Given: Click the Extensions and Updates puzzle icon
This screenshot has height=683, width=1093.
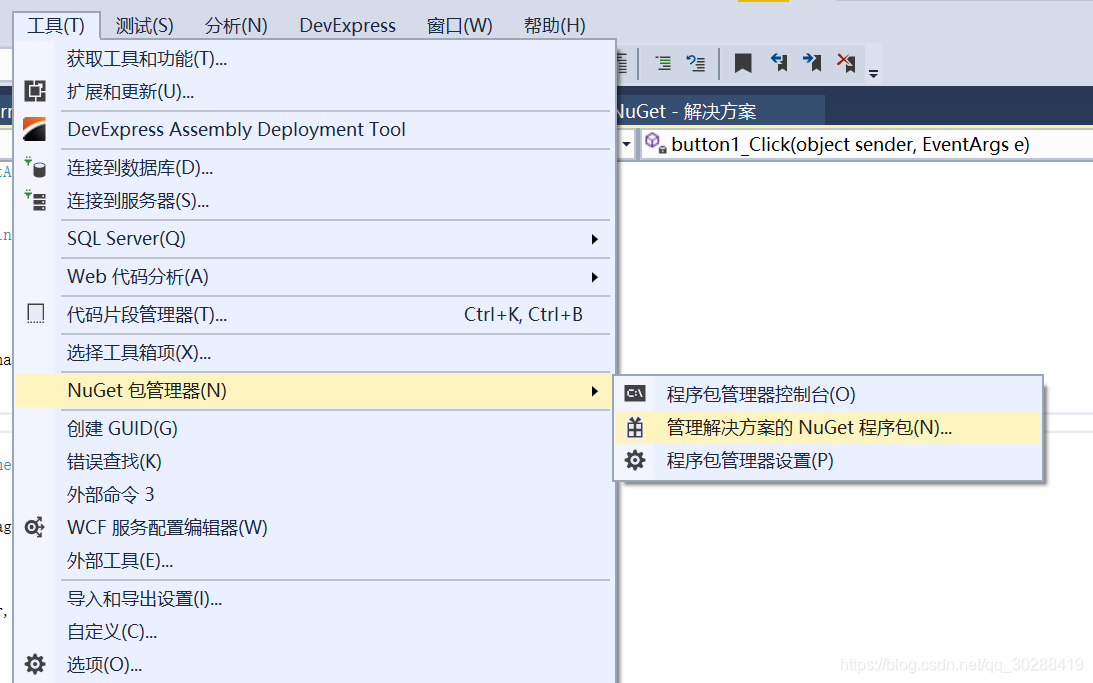Looking at the screenshot, I should click(x=35, y=91).
